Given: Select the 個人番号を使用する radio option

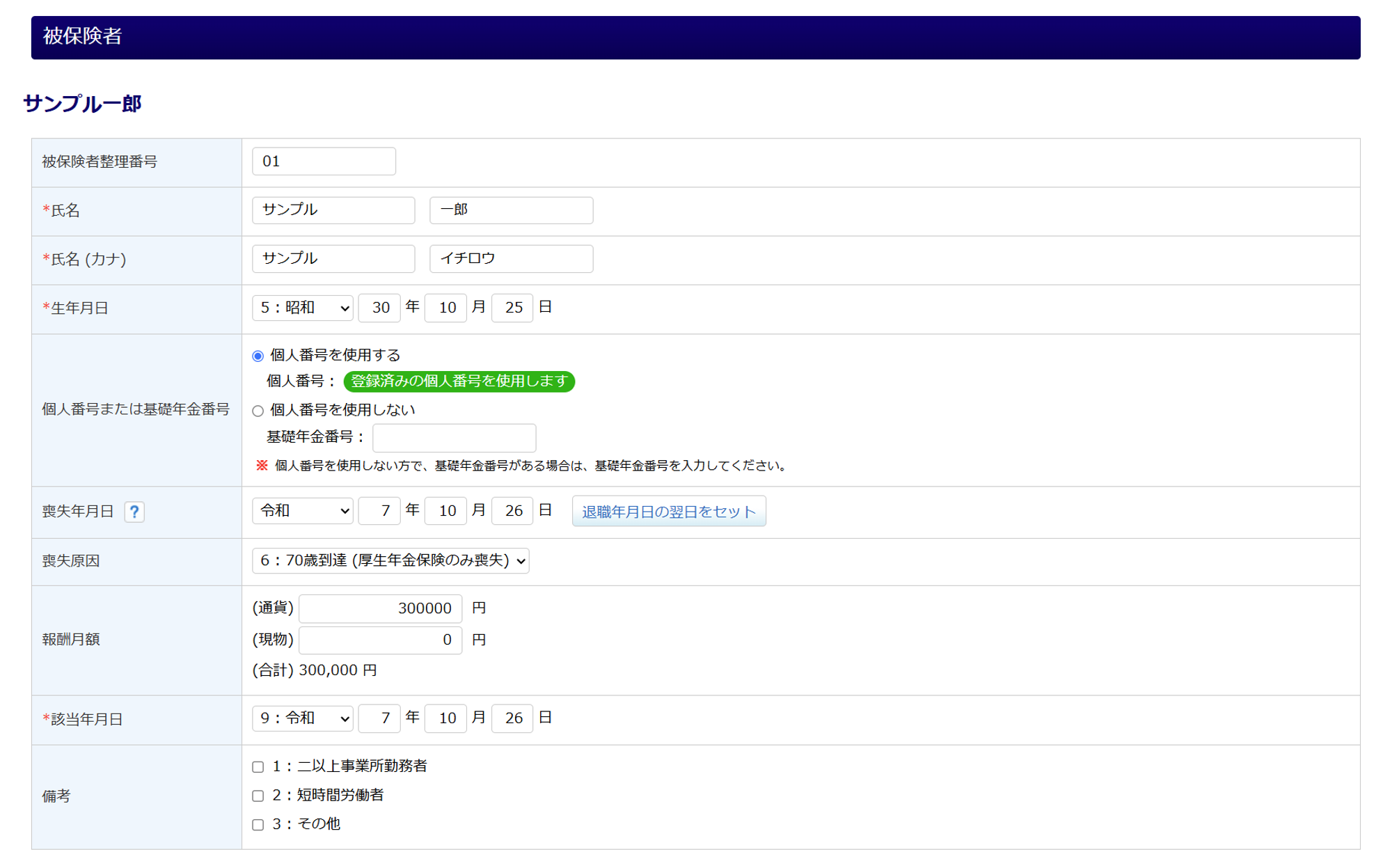Looking at the screenshot, I should [258, 356].
